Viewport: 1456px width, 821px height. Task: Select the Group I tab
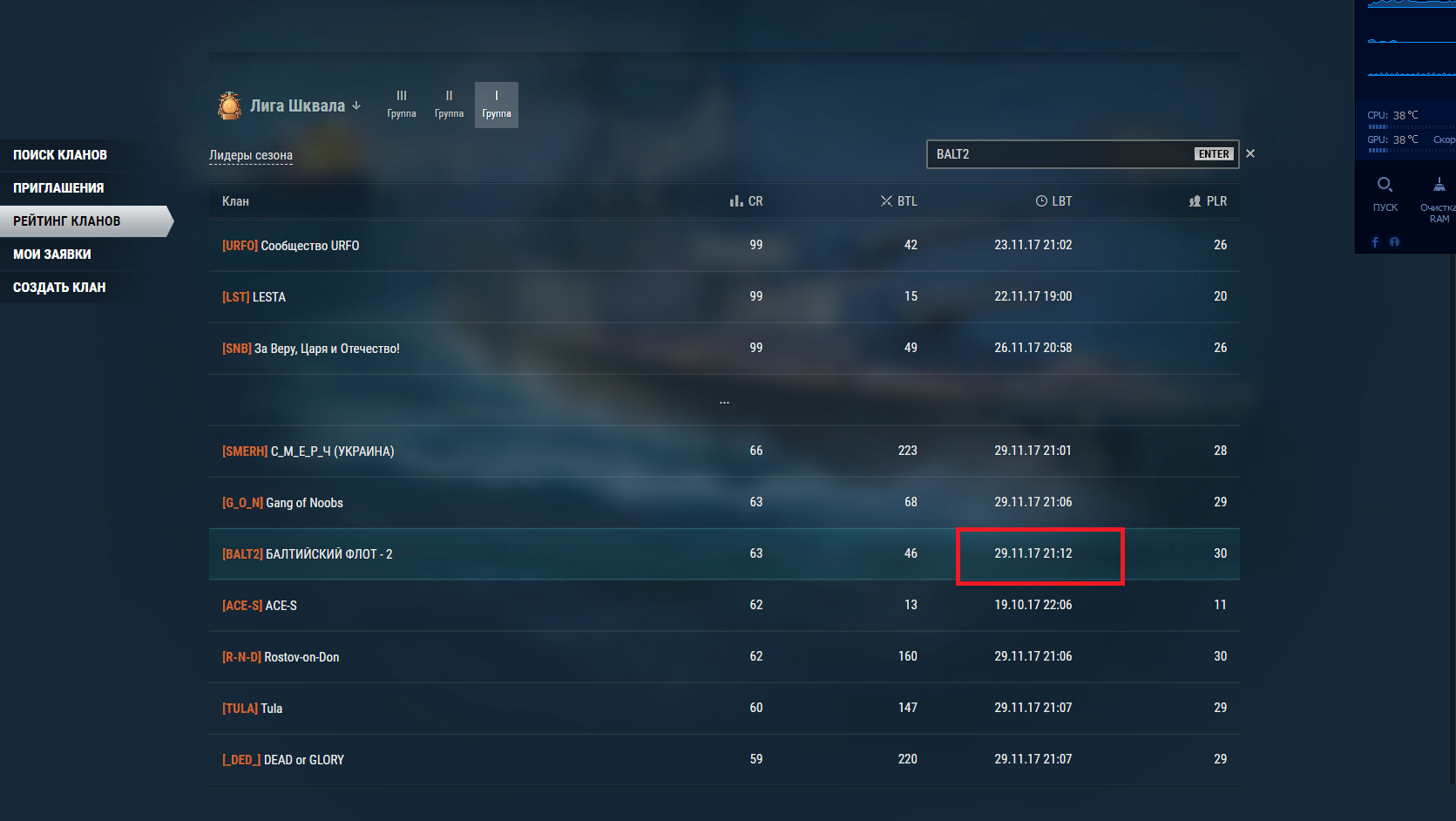[x=497, y=105]
